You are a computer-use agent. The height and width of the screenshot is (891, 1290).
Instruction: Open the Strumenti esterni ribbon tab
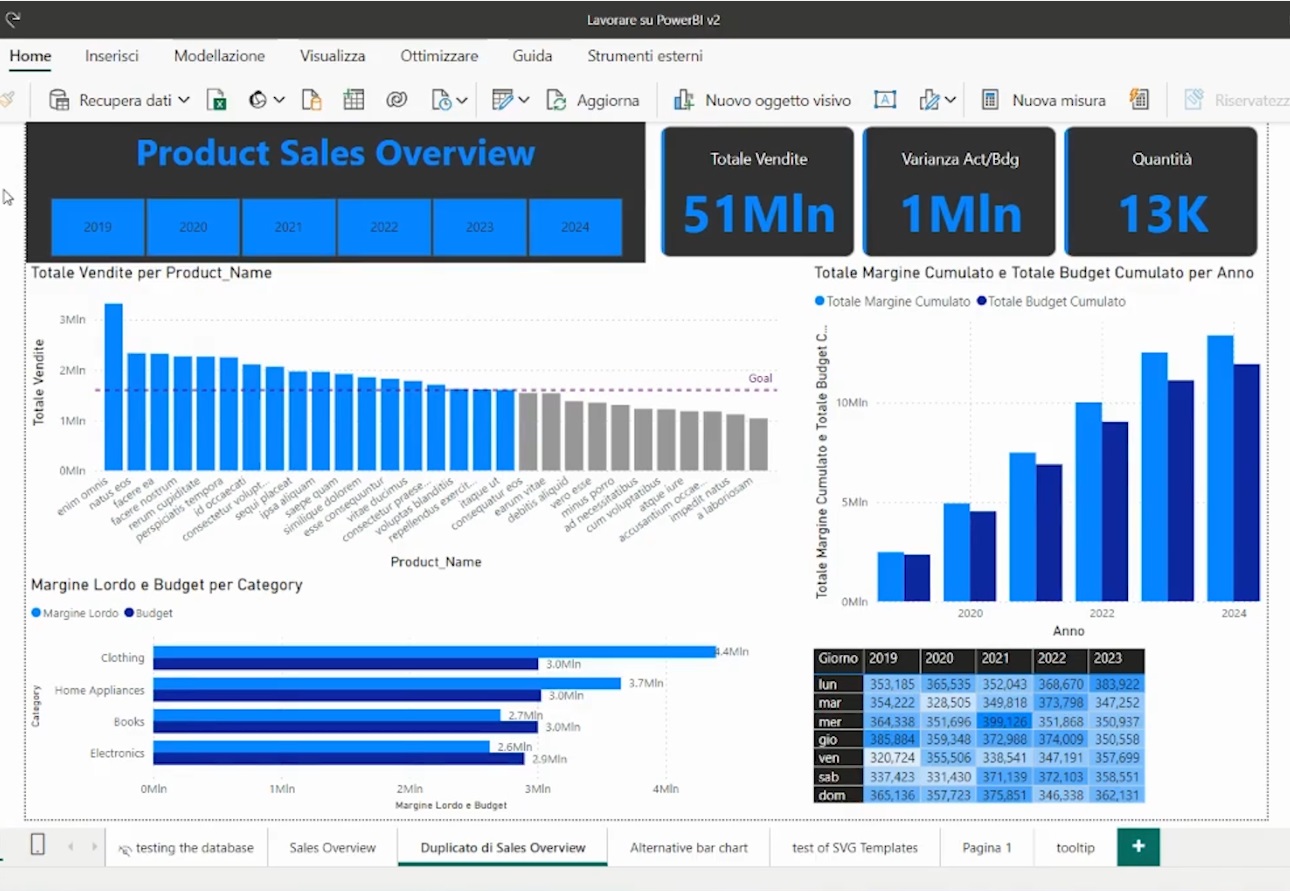[644, 56]
